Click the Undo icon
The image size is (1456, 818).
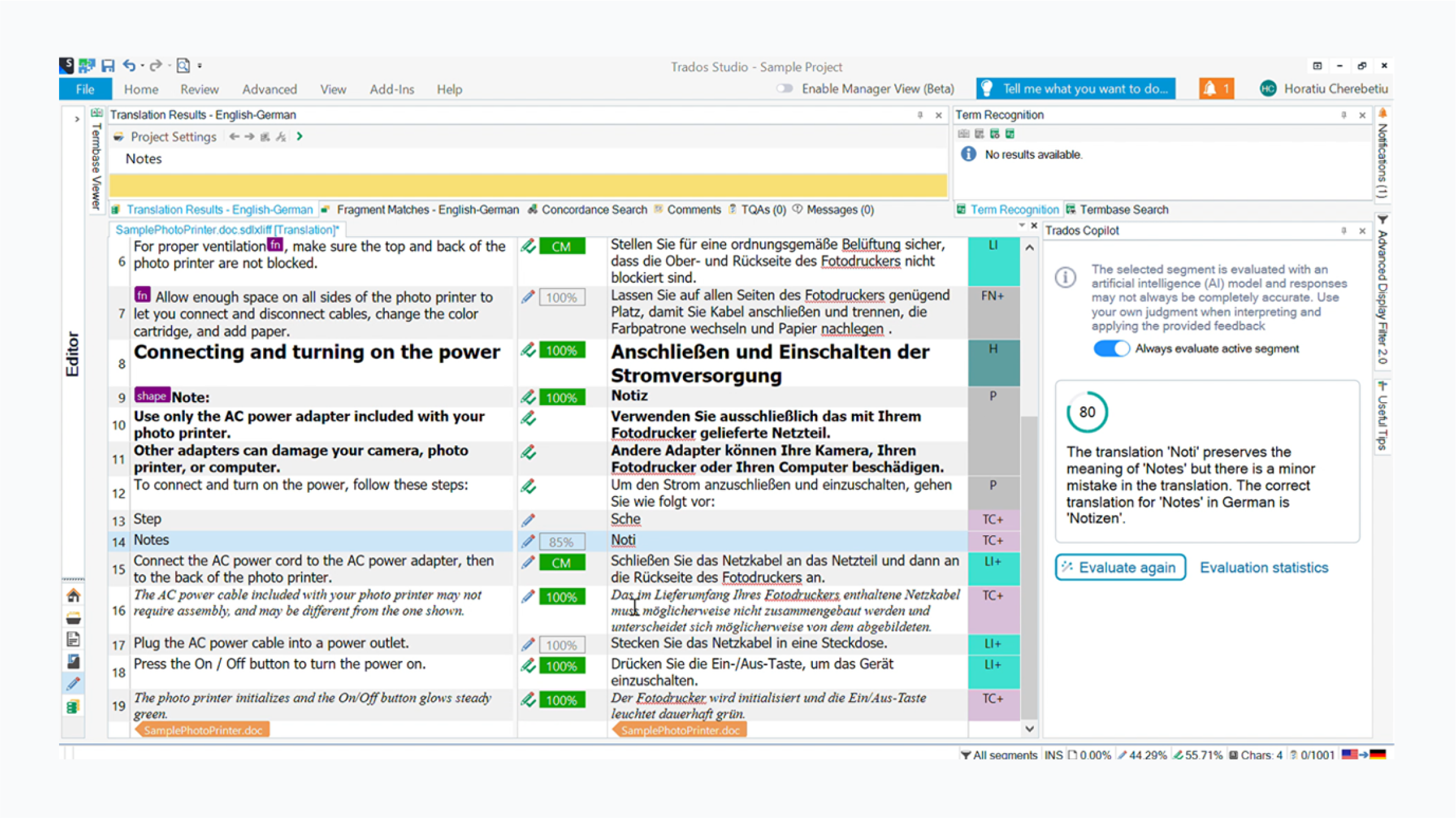(128, 66)
